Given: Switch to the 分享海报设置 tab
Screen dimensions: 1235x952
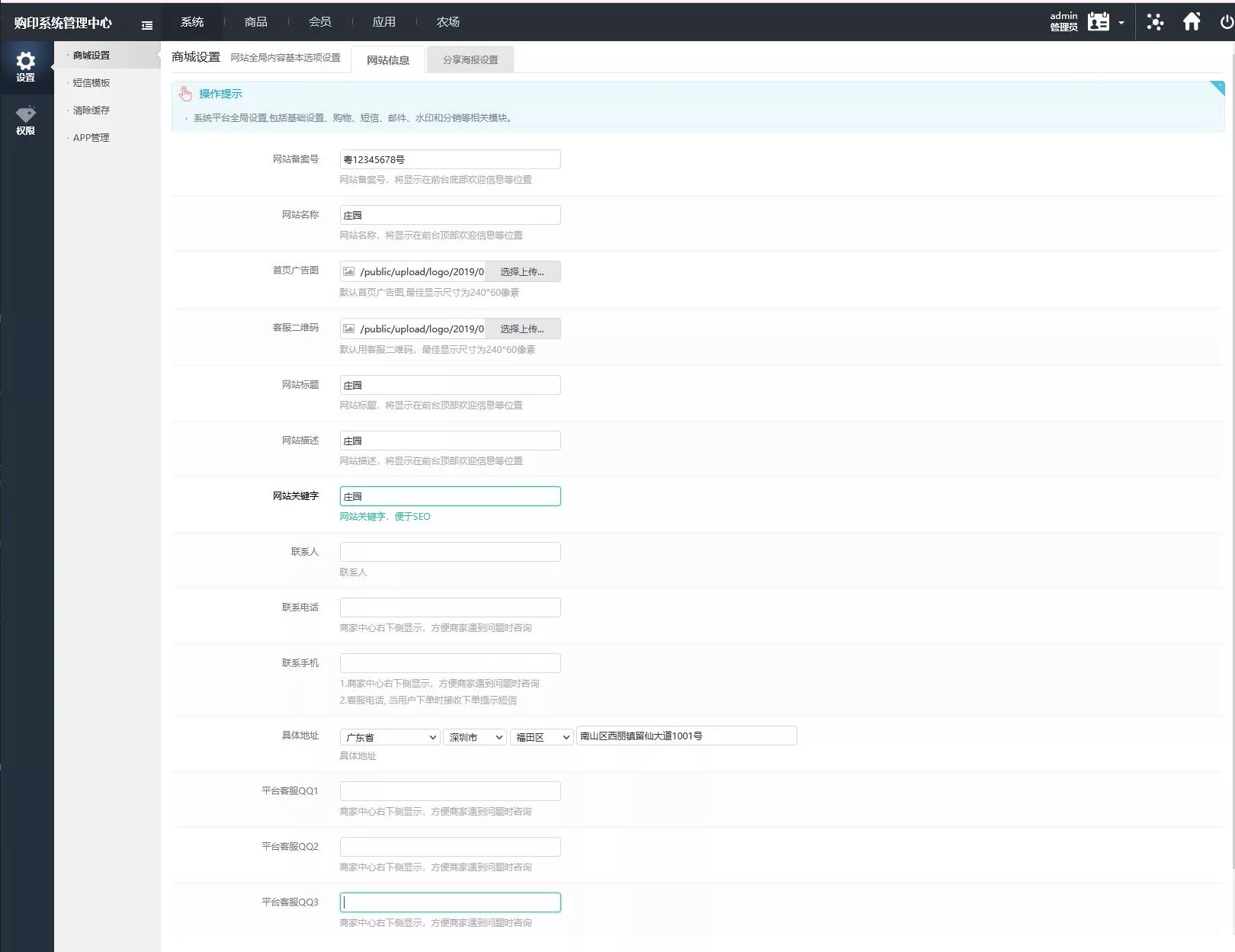Looking at the screenshot, I should click(x=470, y=59).
